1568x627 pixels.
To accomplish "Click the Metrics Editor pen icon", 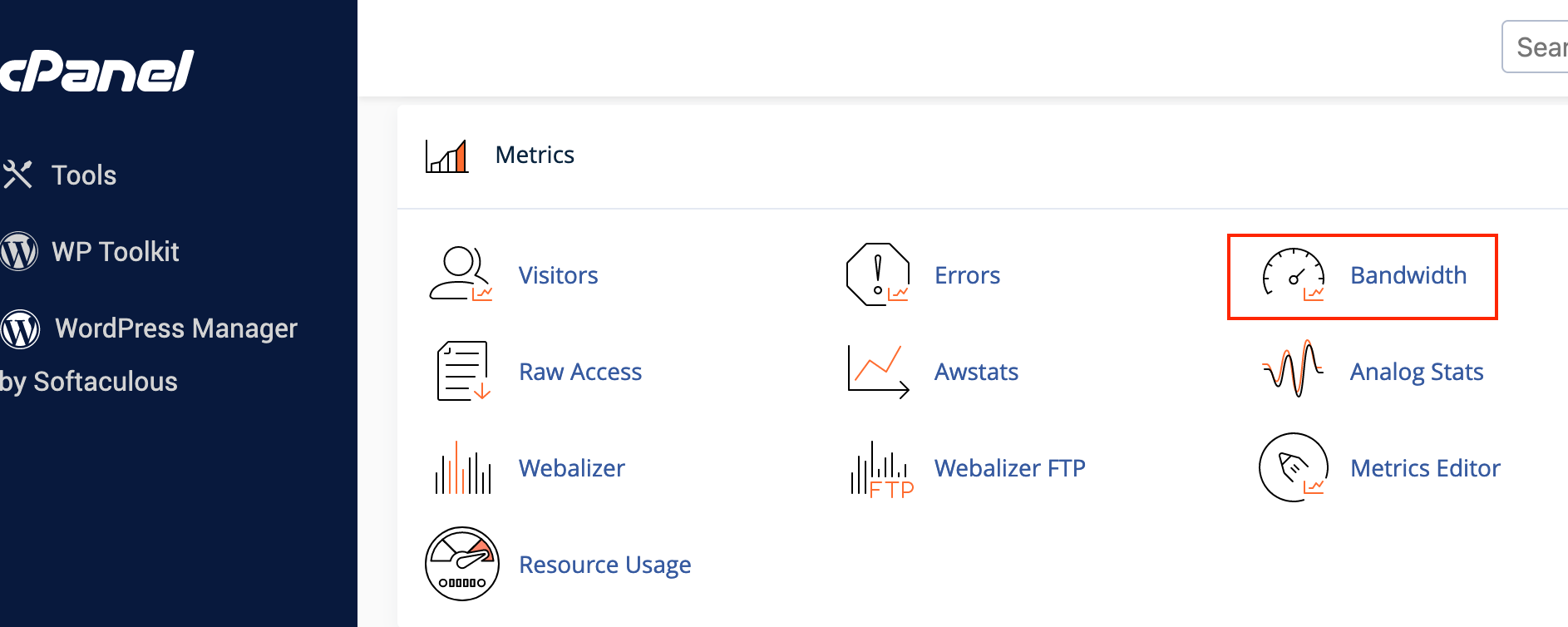I will click(x=1293, y=467).
